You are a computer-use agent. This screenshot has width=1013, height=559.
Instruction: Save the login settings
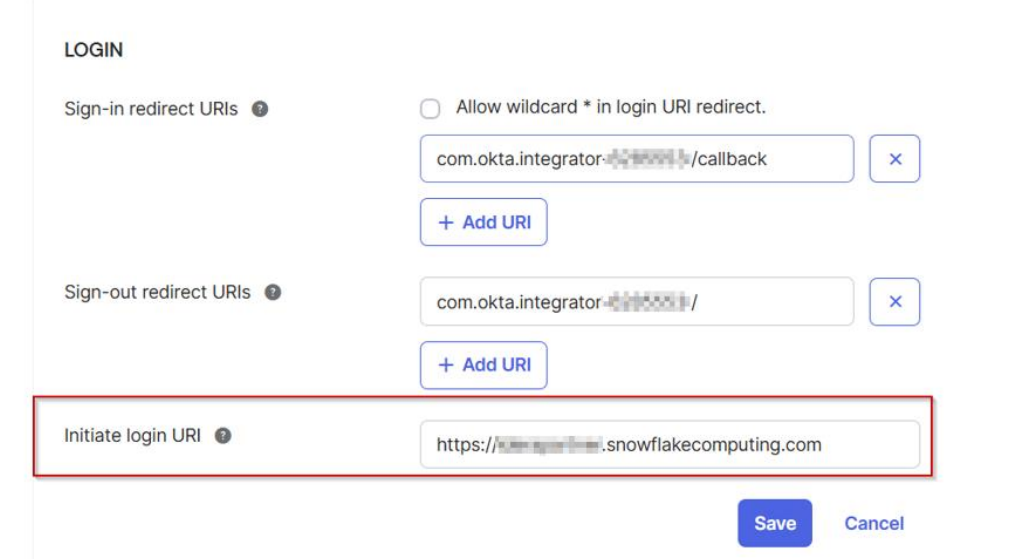tap(774, 523)
